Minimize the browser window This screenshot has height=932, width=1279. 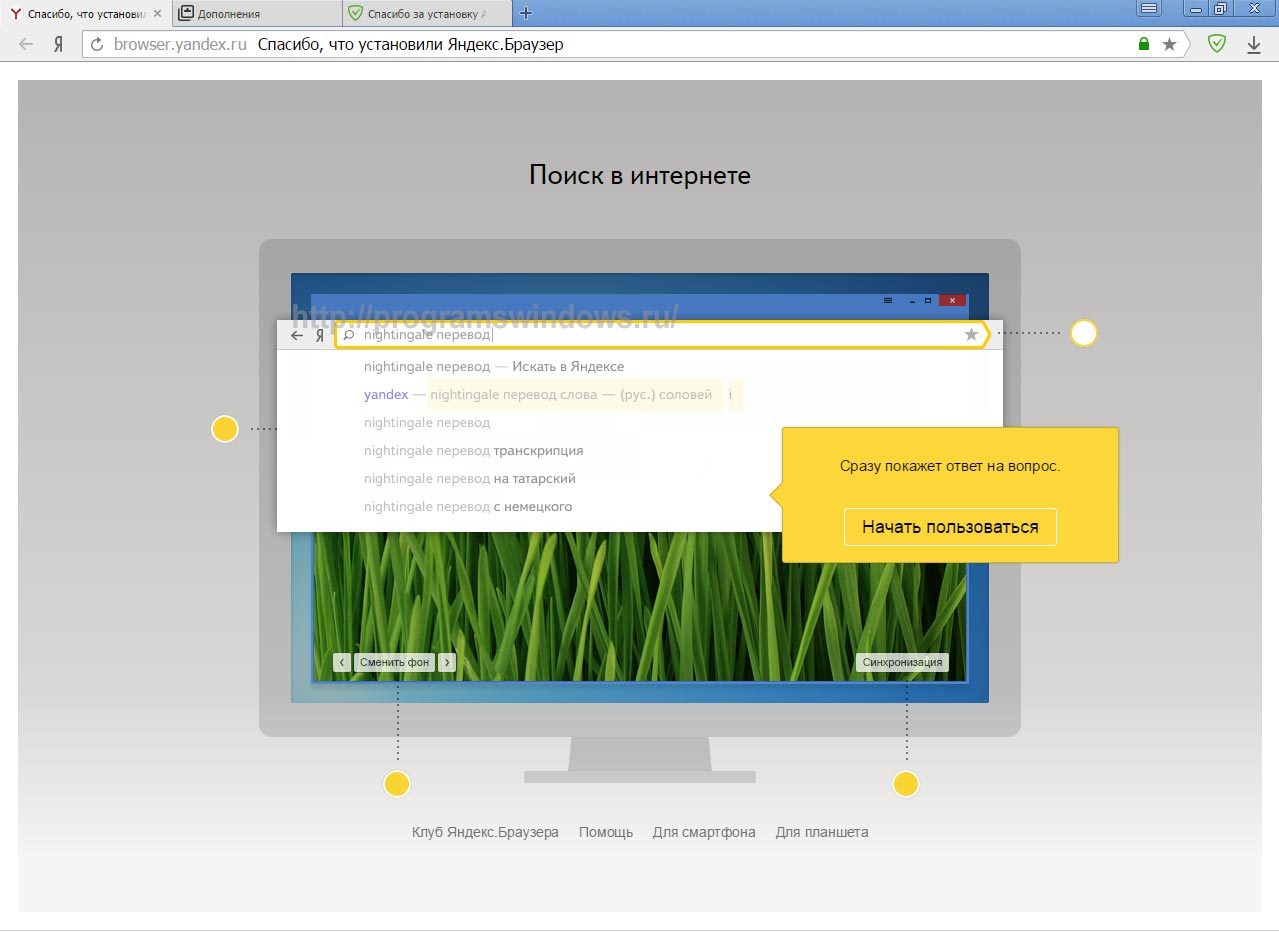1196,8
